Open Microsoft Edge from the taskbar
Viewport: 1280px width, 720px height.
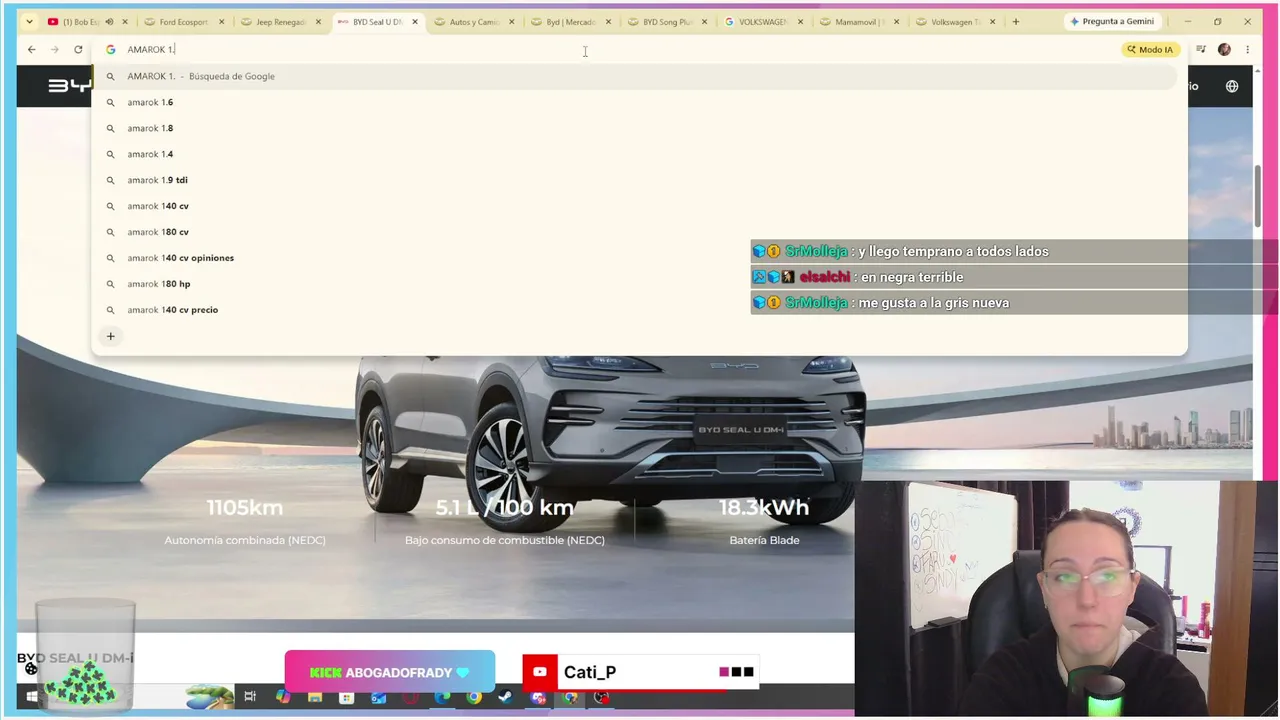pos(442,697)
